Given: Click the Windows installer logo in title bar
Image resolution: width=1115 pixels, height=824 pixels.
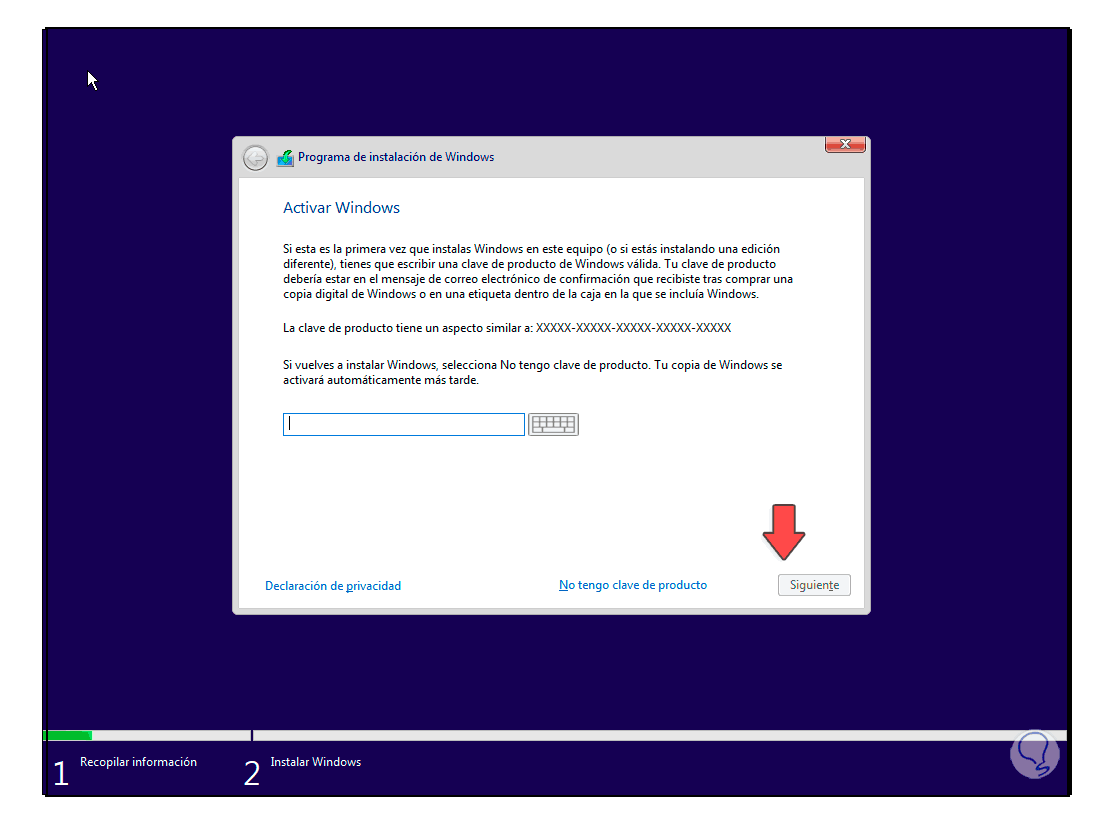Looking at the screenshot, I should tap(284, 157).
